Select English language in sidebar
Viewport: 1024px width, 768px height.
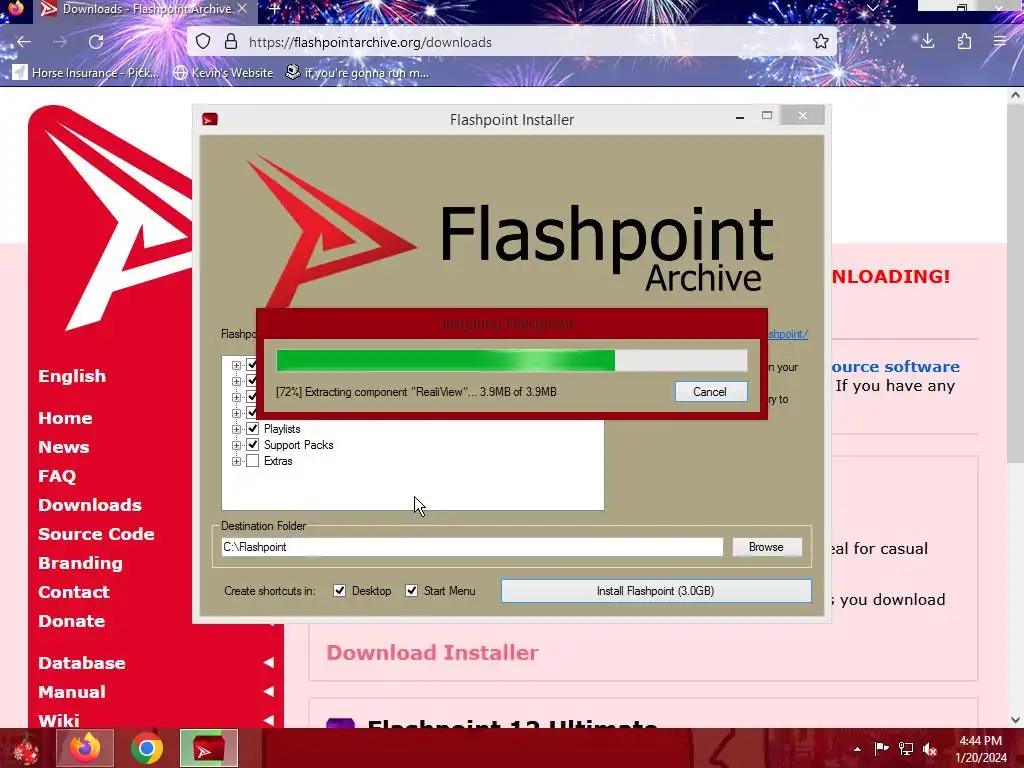tap(72, 376)
